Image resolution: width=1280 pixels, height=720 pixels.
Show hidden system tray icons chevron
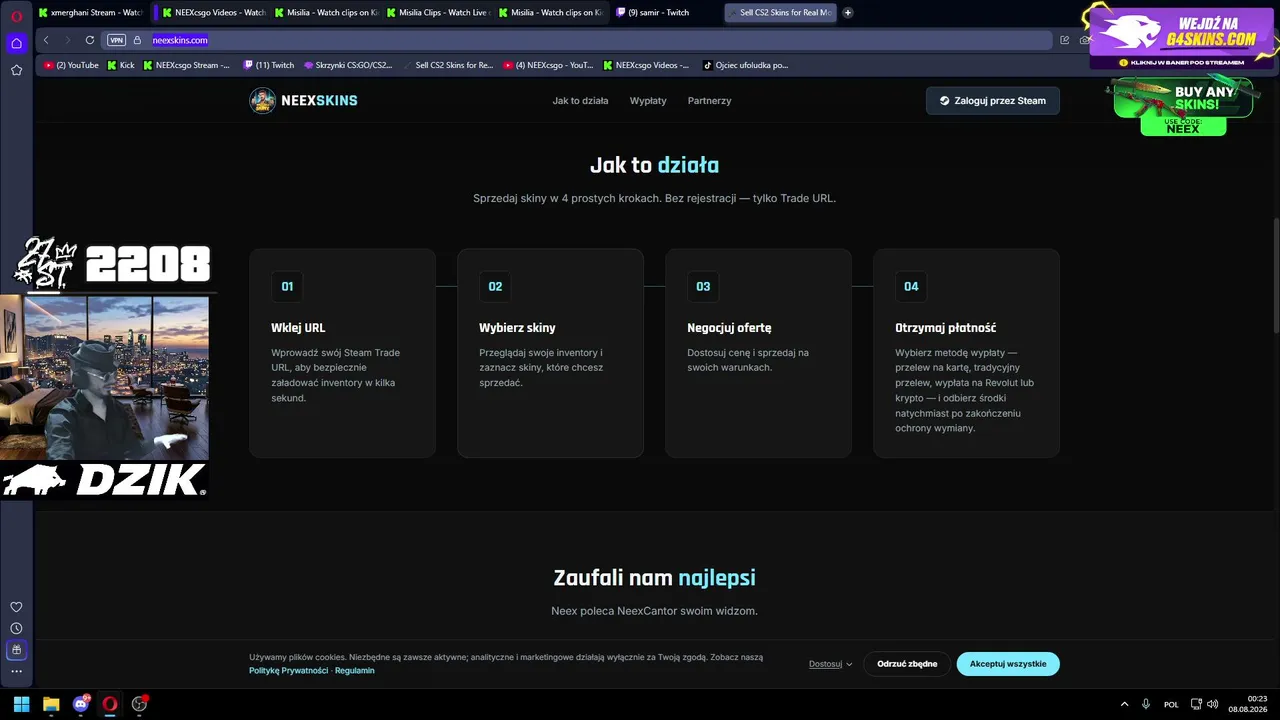1124,704
